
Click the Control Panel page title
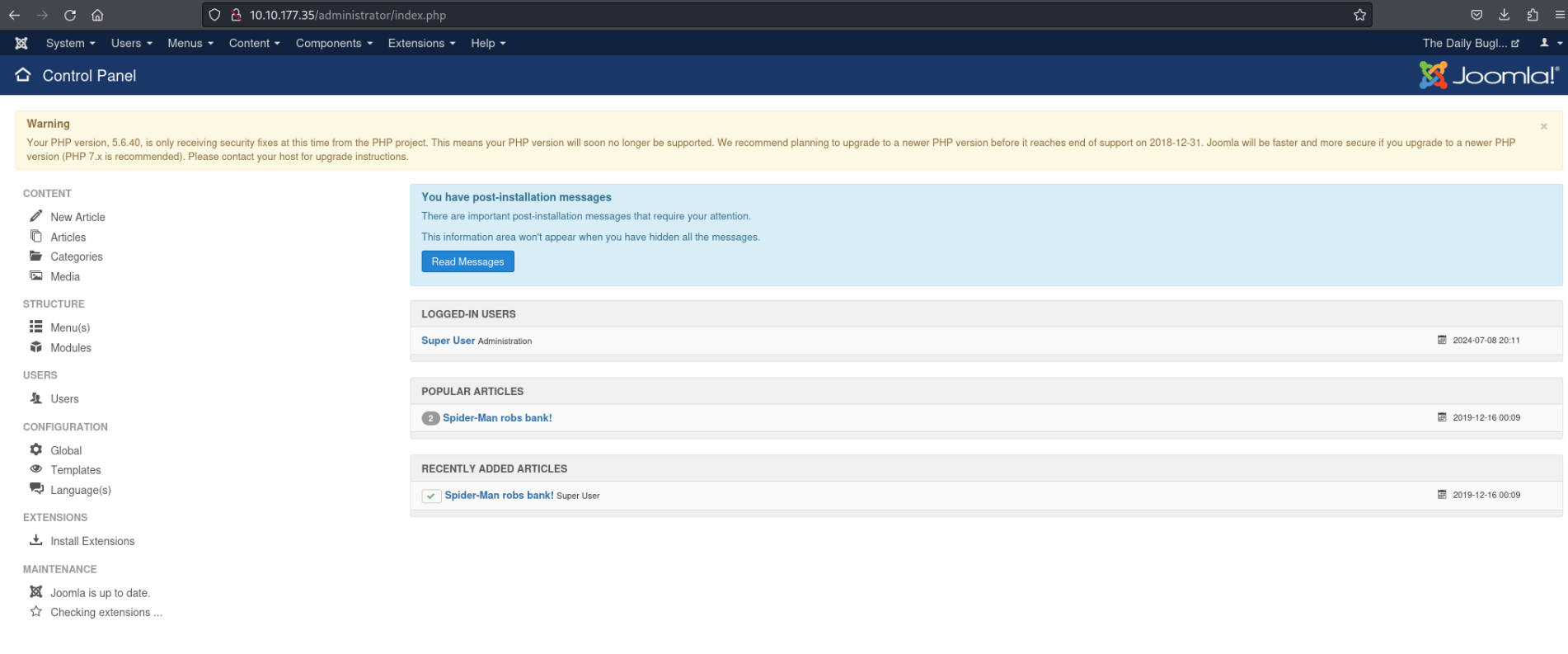(x=89, y=76)
